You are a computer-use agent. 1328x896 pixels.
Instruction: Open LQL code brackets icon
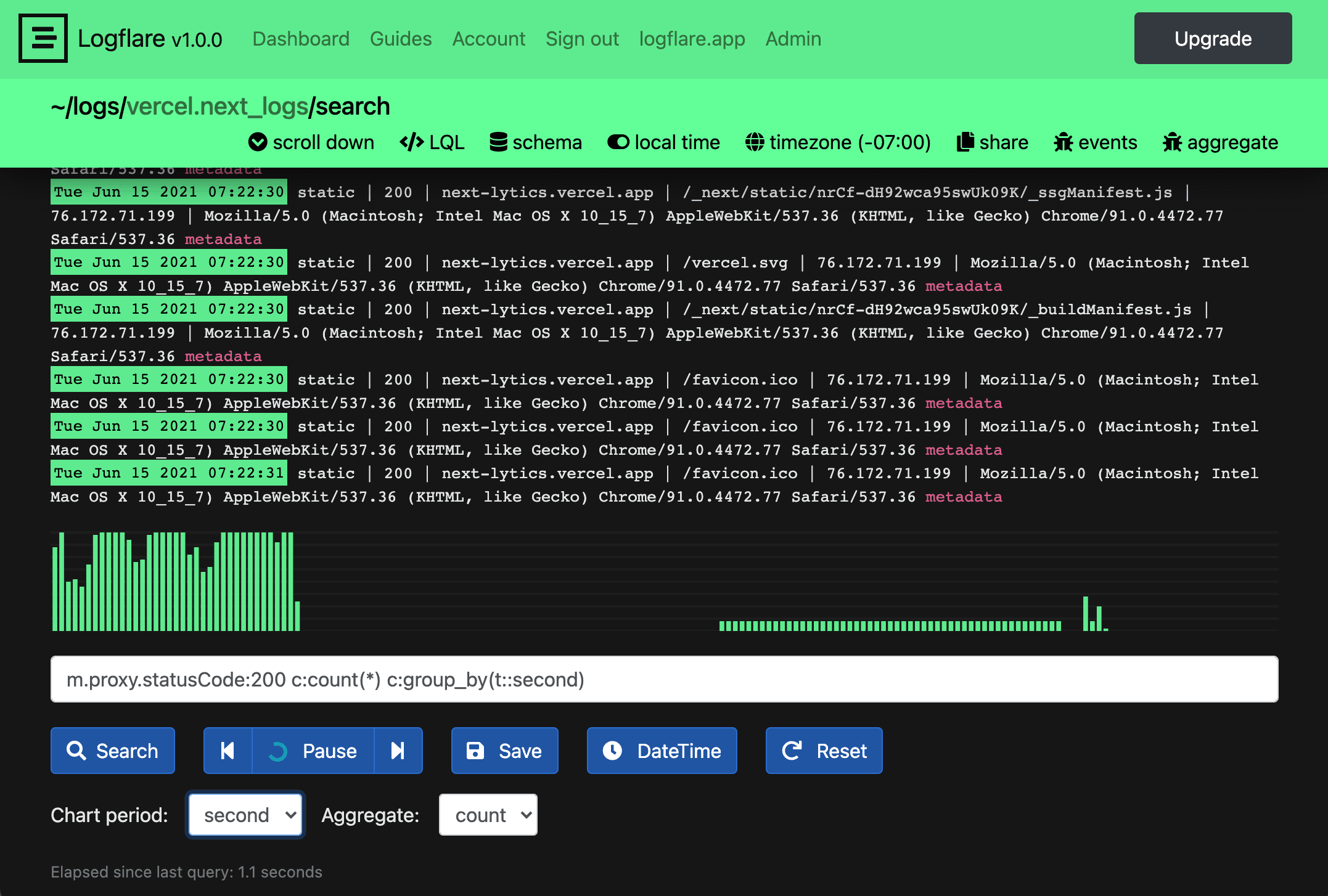[x=411, y=142]
